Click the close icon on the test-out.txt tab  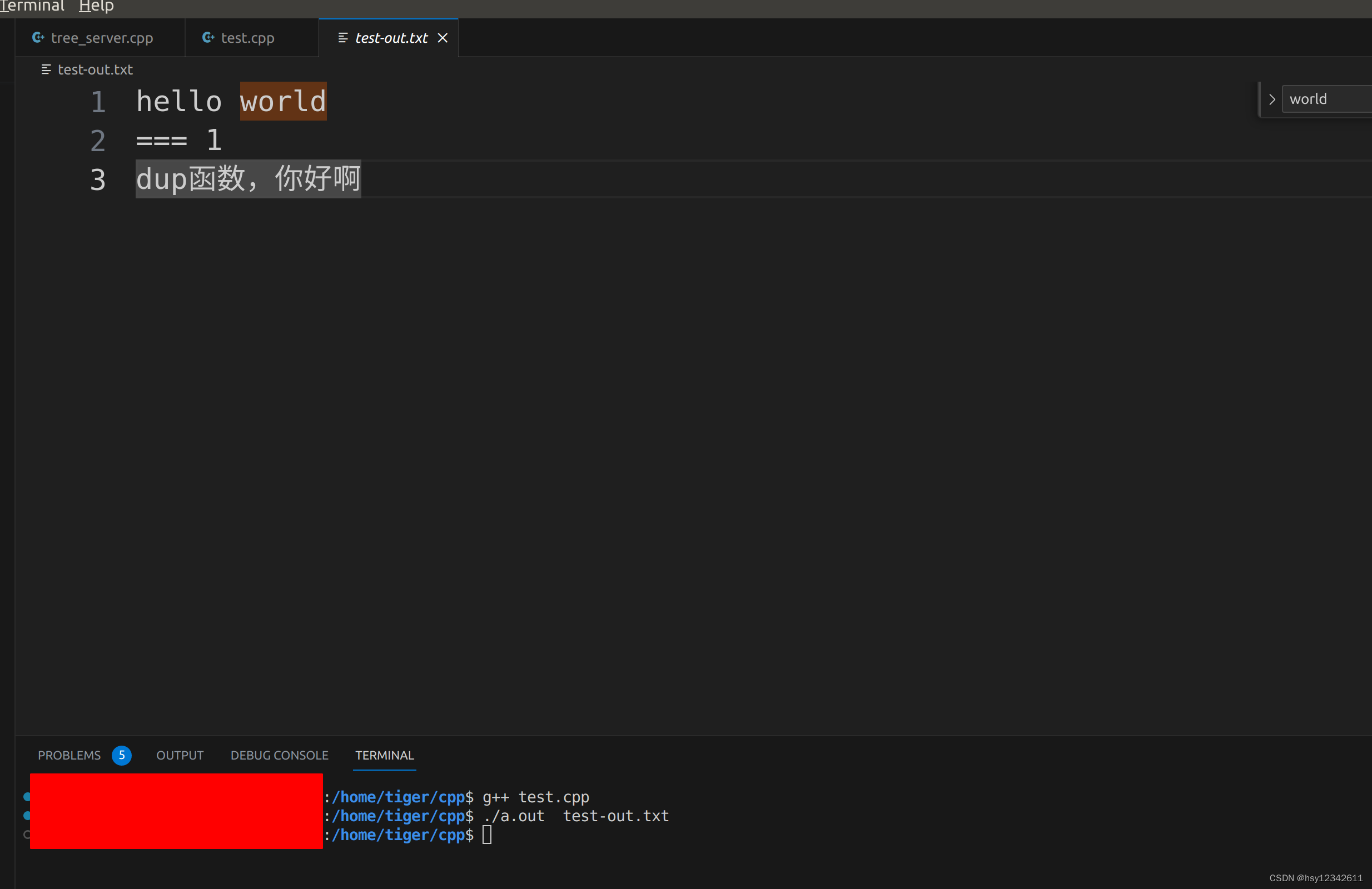pyautogui.click(x=443, y=37)
